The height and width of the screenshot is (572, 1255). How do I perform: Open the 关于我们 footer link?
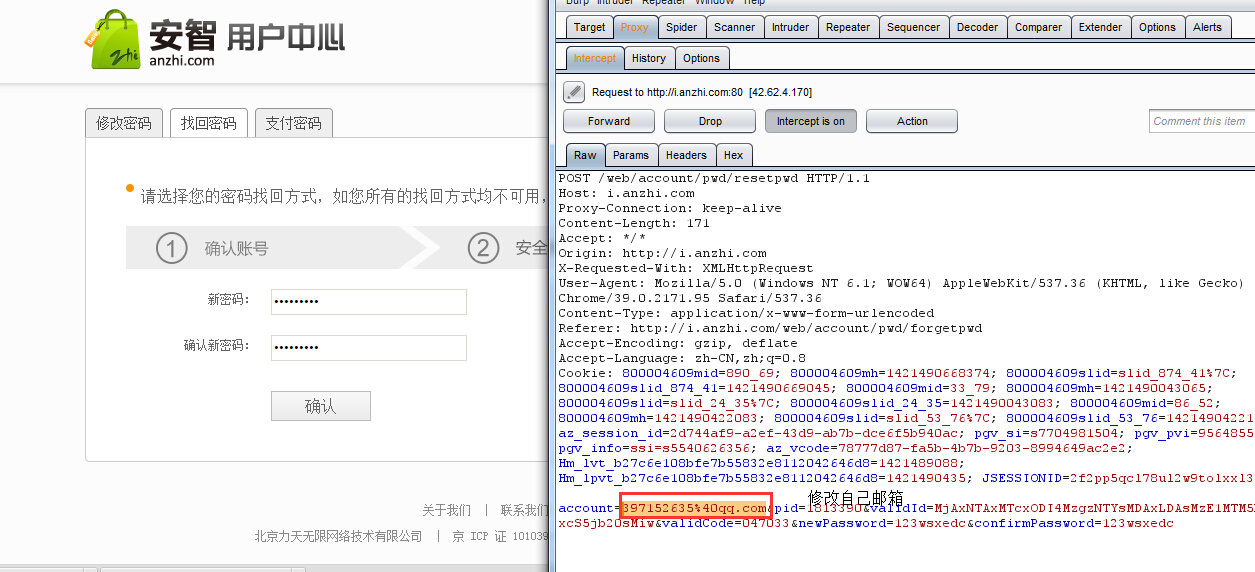click(x=446, y=510)
